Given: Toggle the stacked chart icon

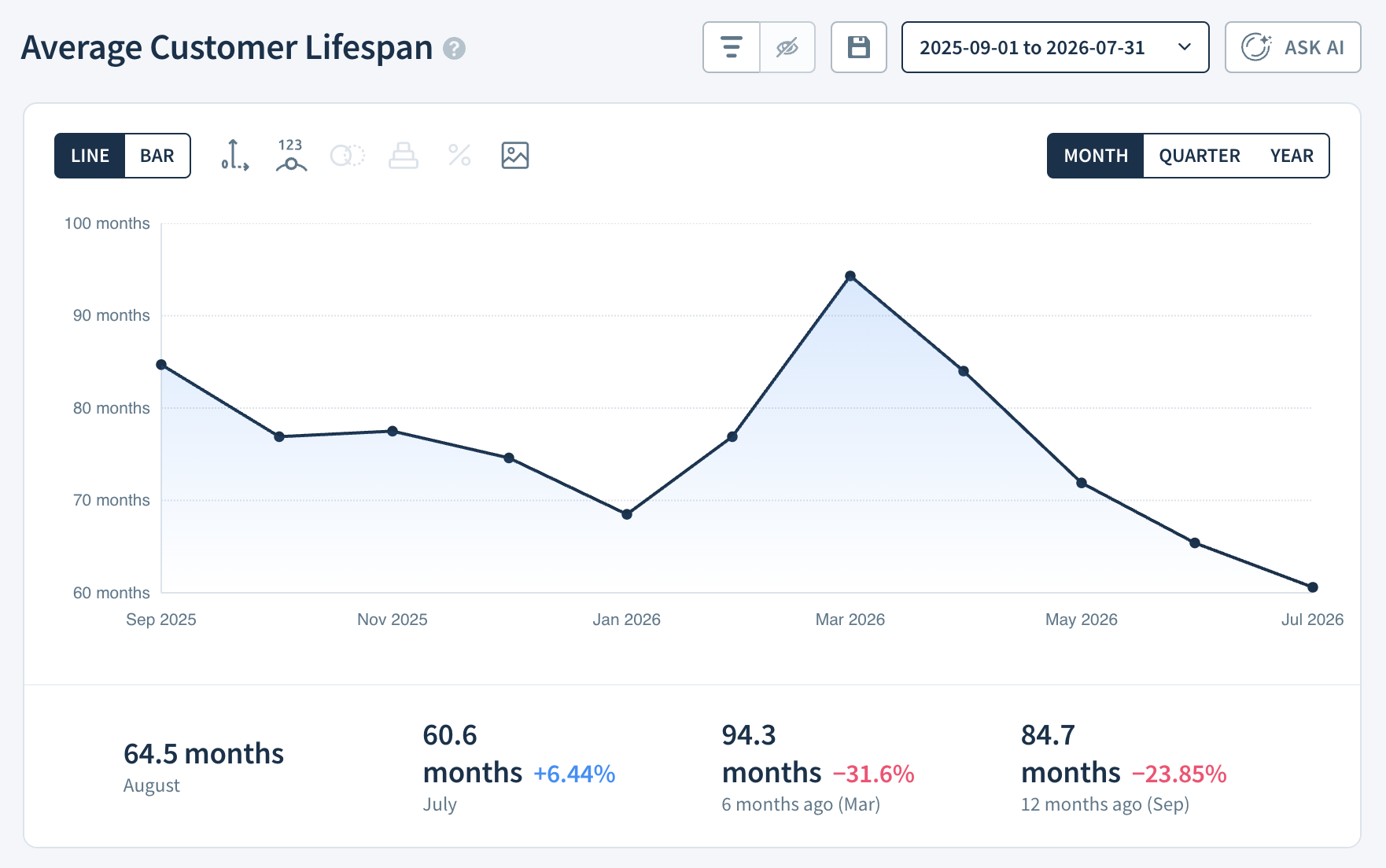Looking at the screenshot, I should (x=404, y=156).
